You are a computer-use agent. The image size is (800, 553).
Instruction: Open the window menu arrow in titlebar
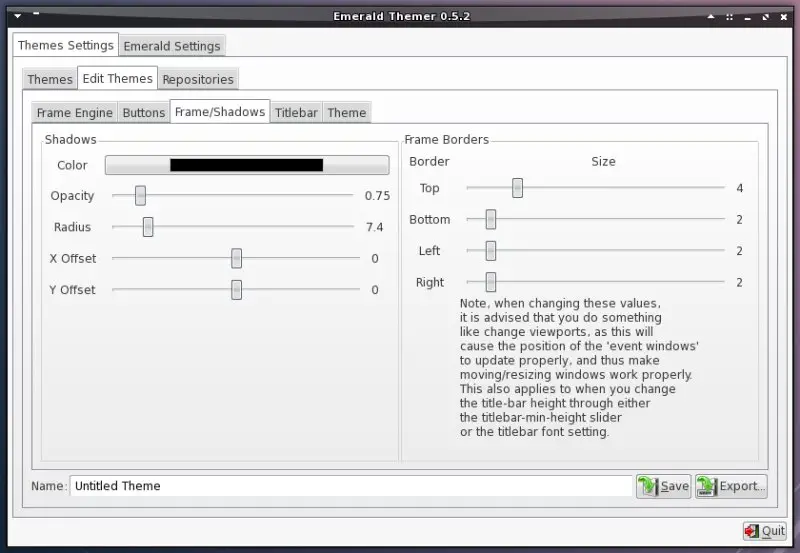tap(18, 16)
